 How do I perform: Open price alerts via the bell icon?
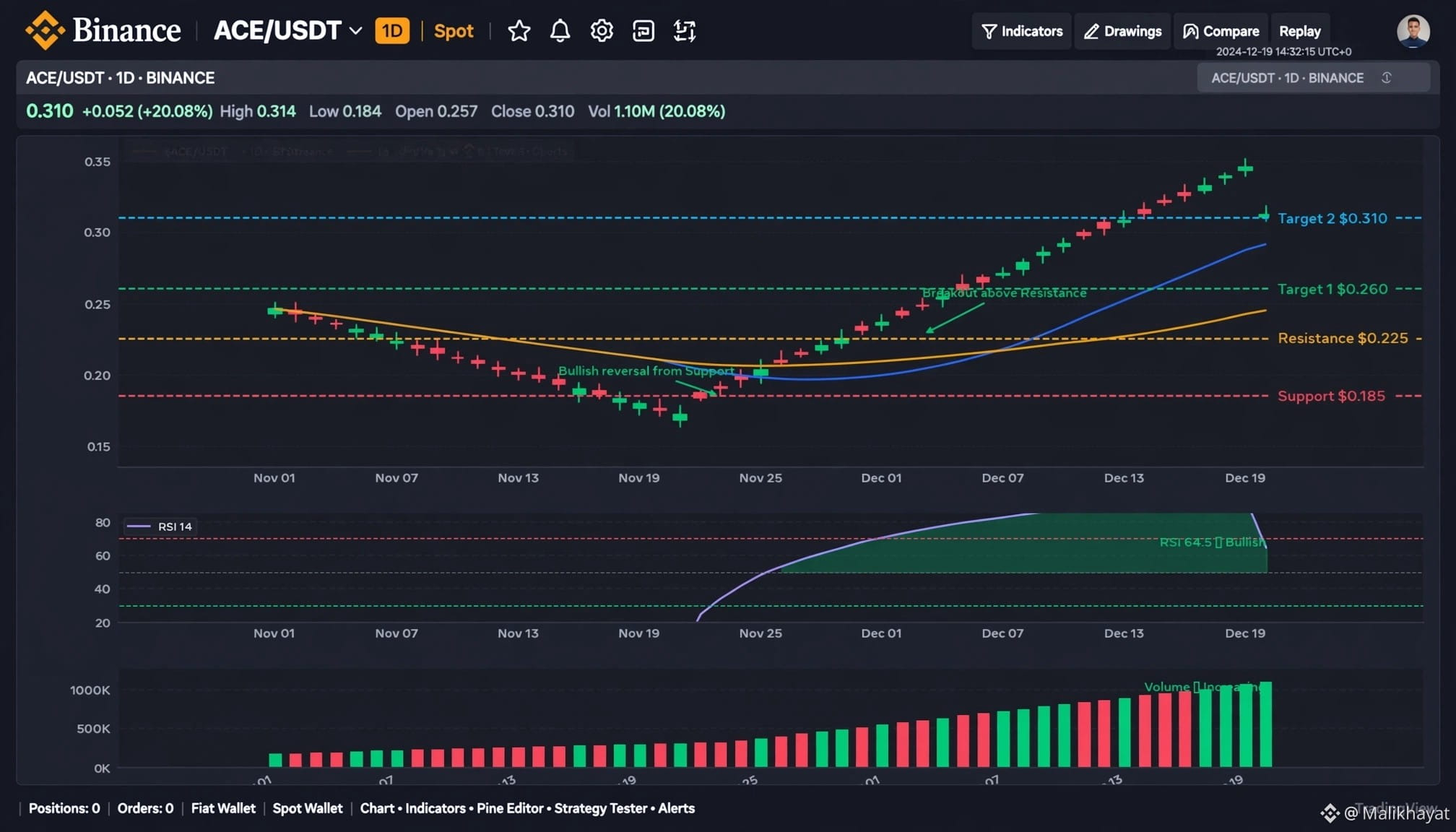point(560,31)
